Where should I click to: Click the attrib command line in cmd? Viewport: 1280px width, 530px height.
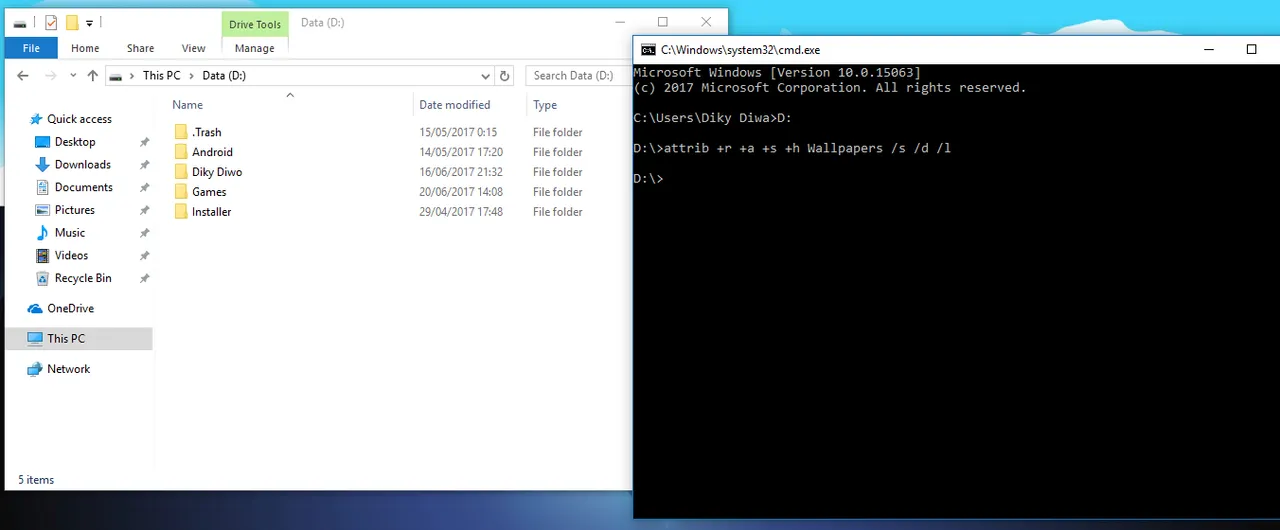(x=792, y=148)
